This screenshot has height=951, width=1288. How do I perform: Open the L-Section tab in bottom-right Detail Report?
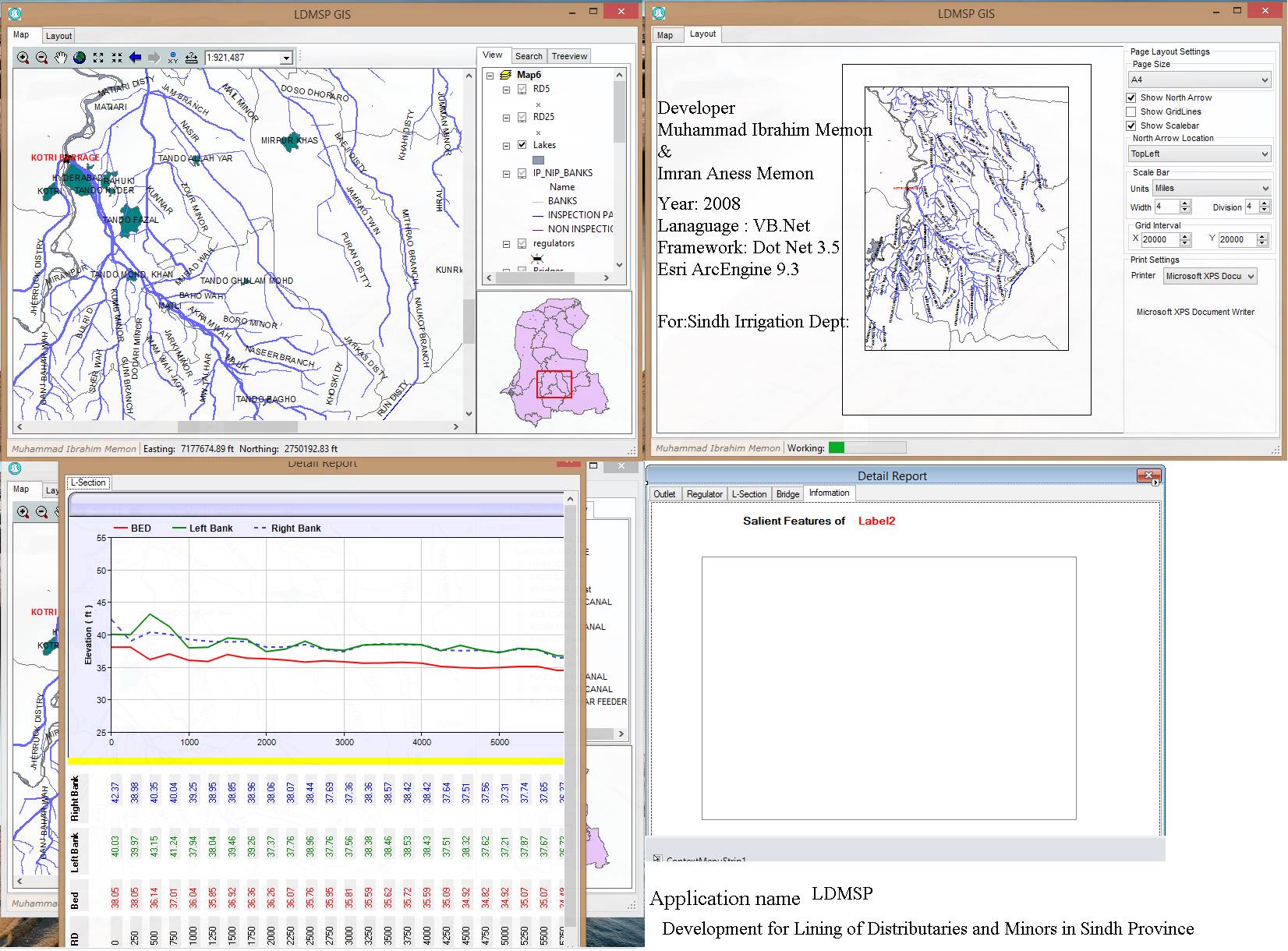tap(749, 494)
